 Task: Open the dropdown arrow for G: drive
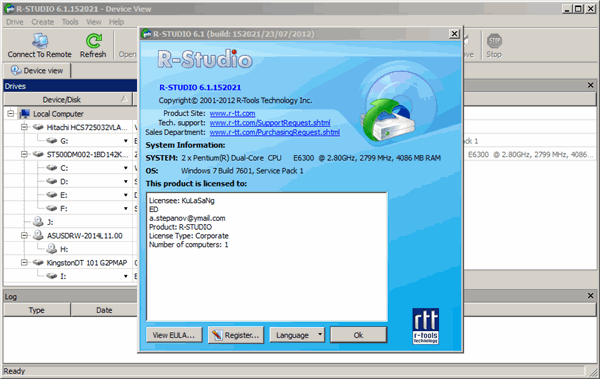[126, 141]
